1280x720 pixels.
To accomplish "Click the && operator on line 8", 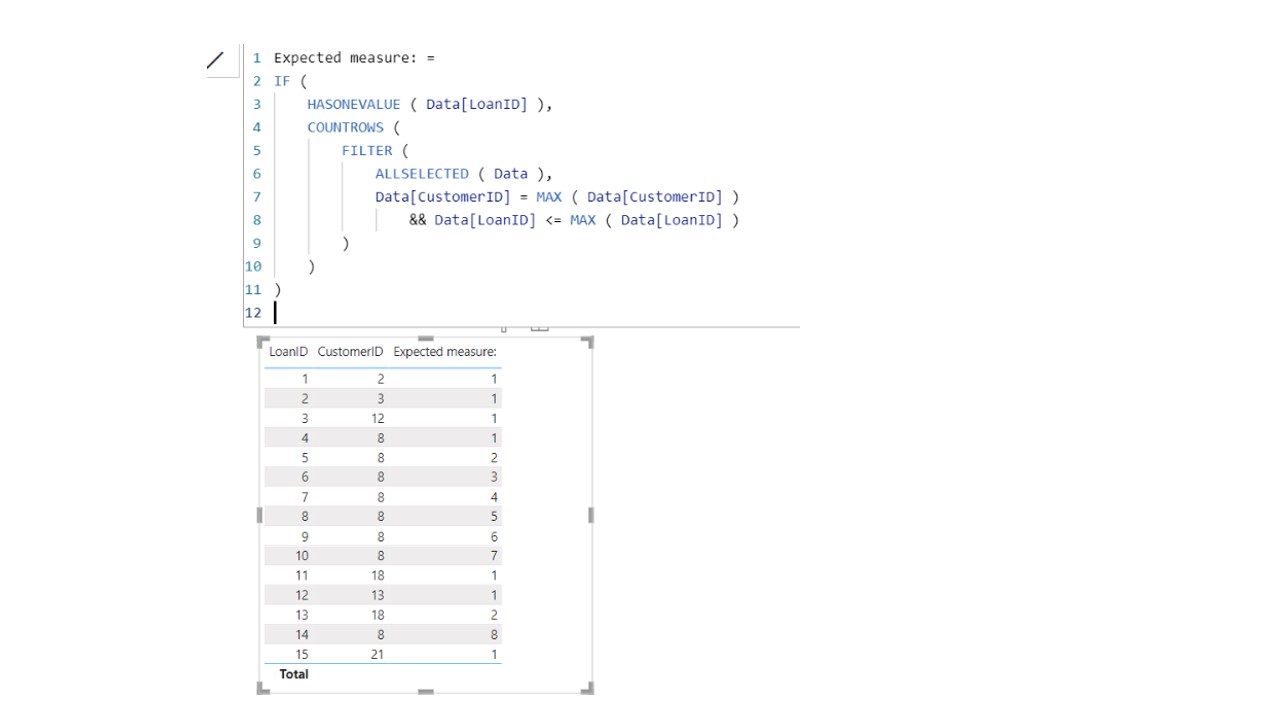I will pos(417,220).
